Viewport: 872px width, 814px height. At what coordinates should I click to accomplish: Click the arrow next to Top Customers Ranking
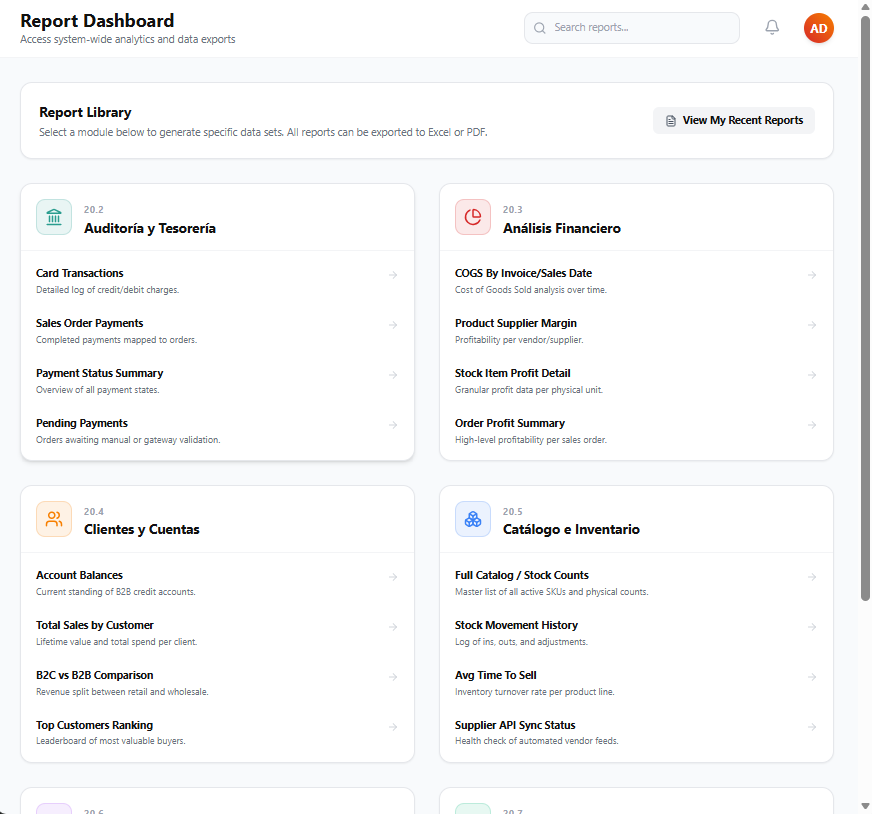393,727
